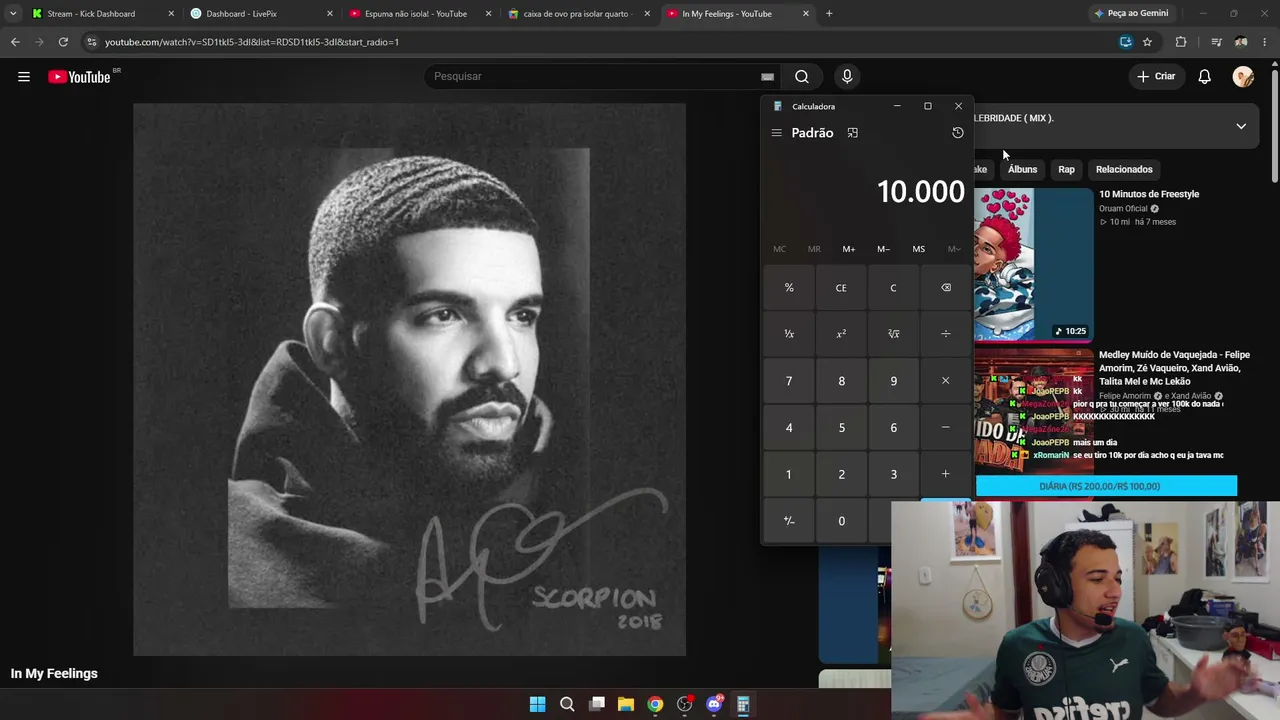Open the calculator memory list dropdown

(954, 249)
